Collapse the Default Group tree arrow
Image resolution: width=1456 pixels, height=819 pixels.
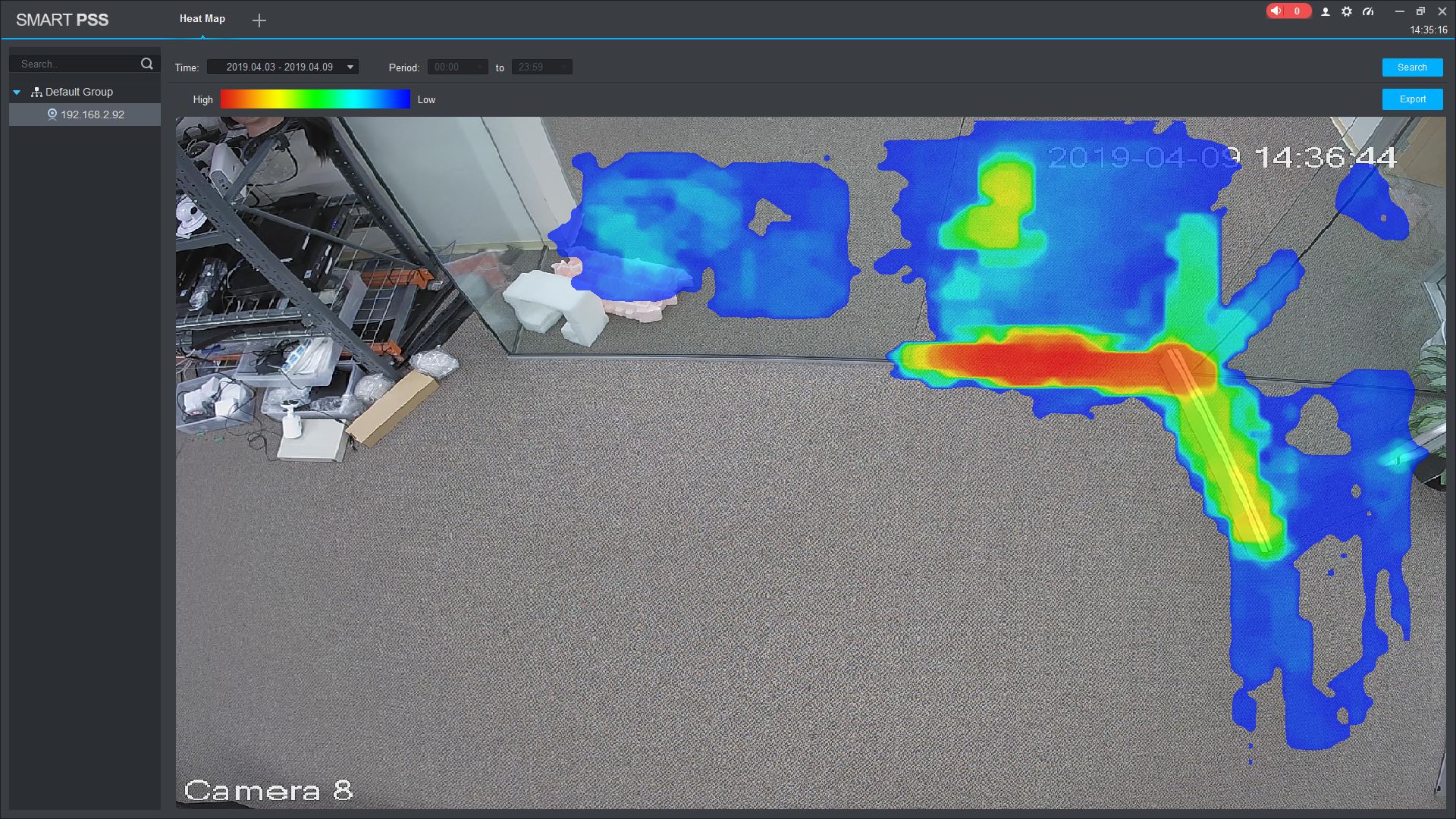(x=17, y=93)
